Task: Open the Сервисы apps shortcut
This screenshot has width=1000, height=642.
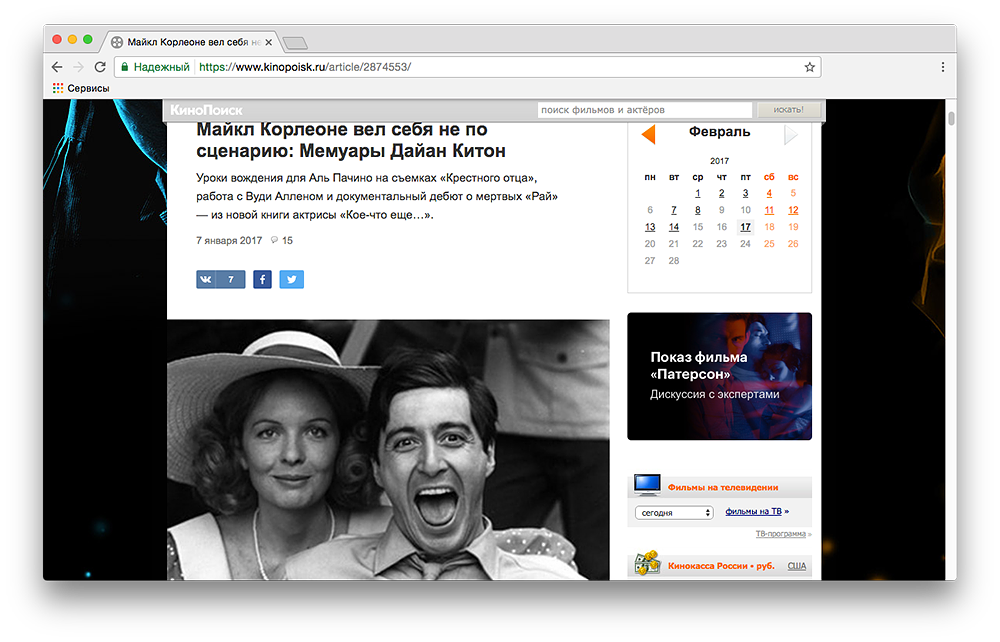Action: coord(80,88)
